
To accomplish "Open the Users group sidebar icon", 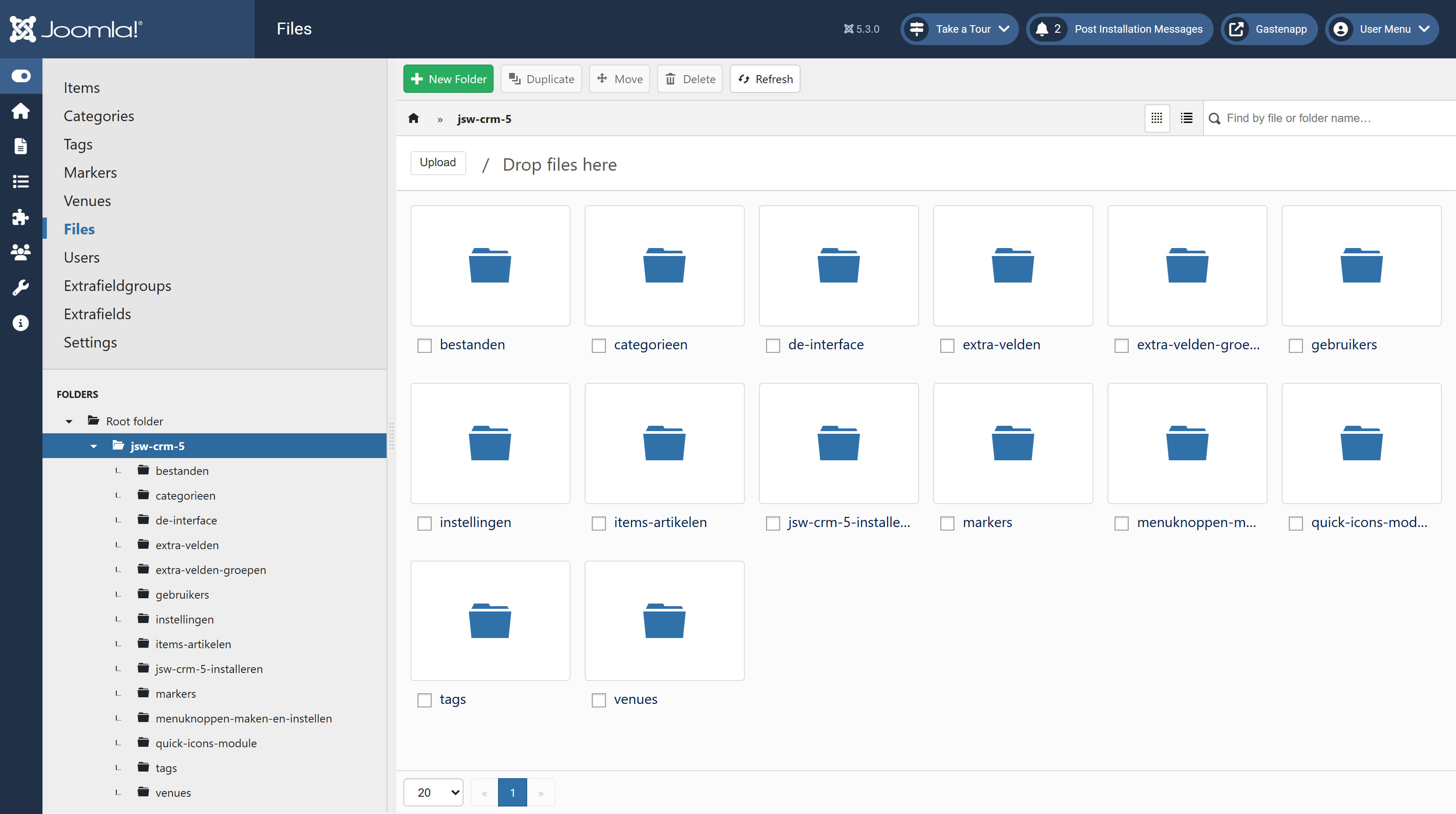I will pyautogui.click(x=21, y=252).
